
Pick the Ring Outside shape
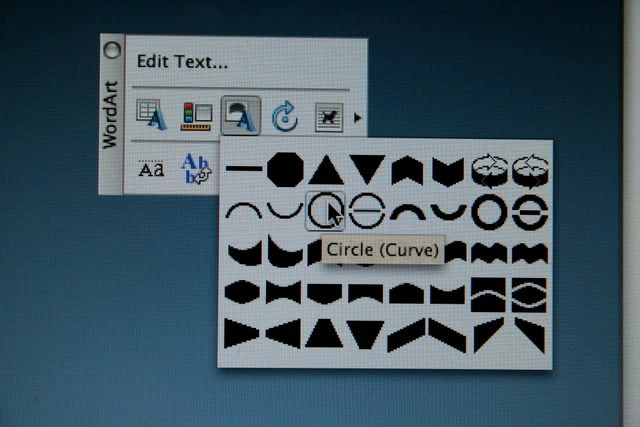pos(530,171)
